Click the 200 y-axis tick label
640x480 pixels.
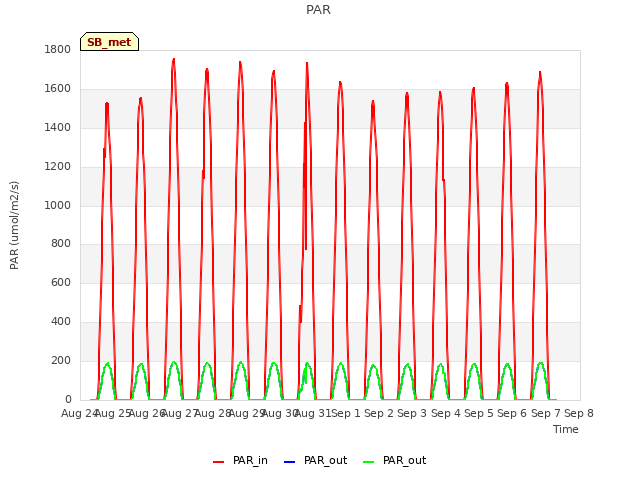pyautogui.click(x=61, y=360)
